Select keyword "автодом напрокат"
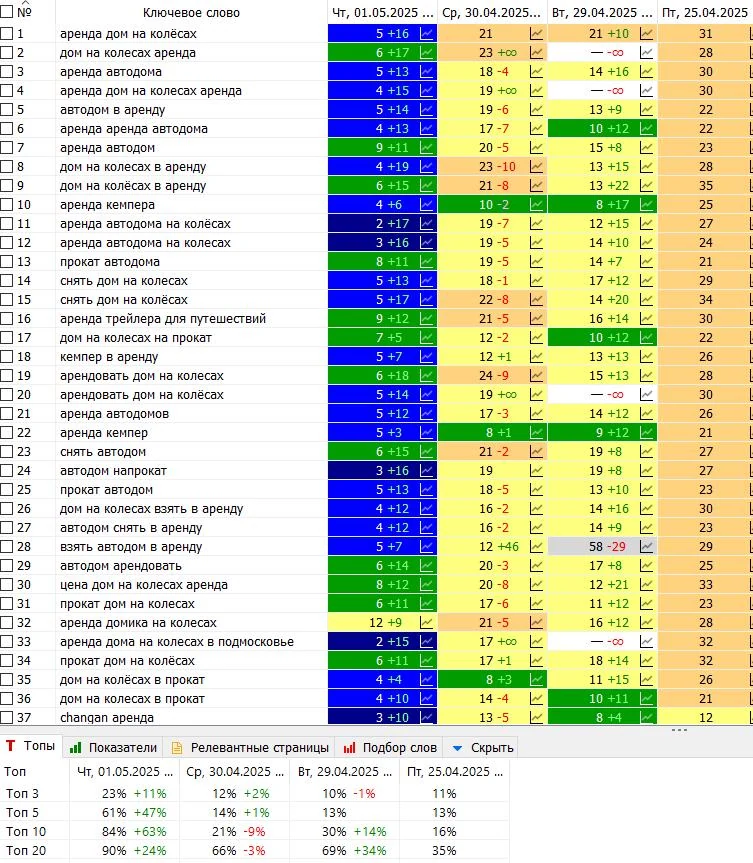 click(x=113, y=471)
